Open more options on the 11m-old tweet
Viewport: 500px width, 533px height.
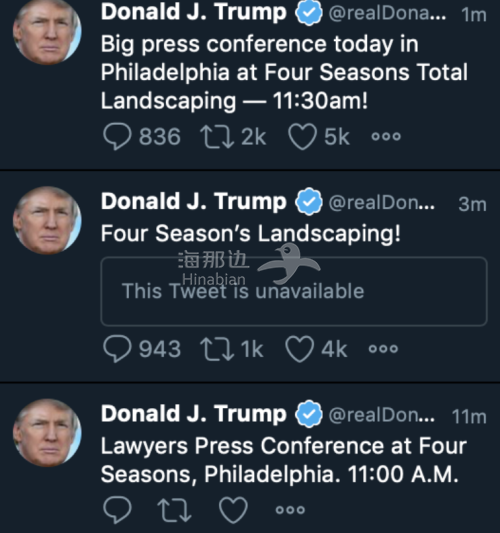(290, 510)
